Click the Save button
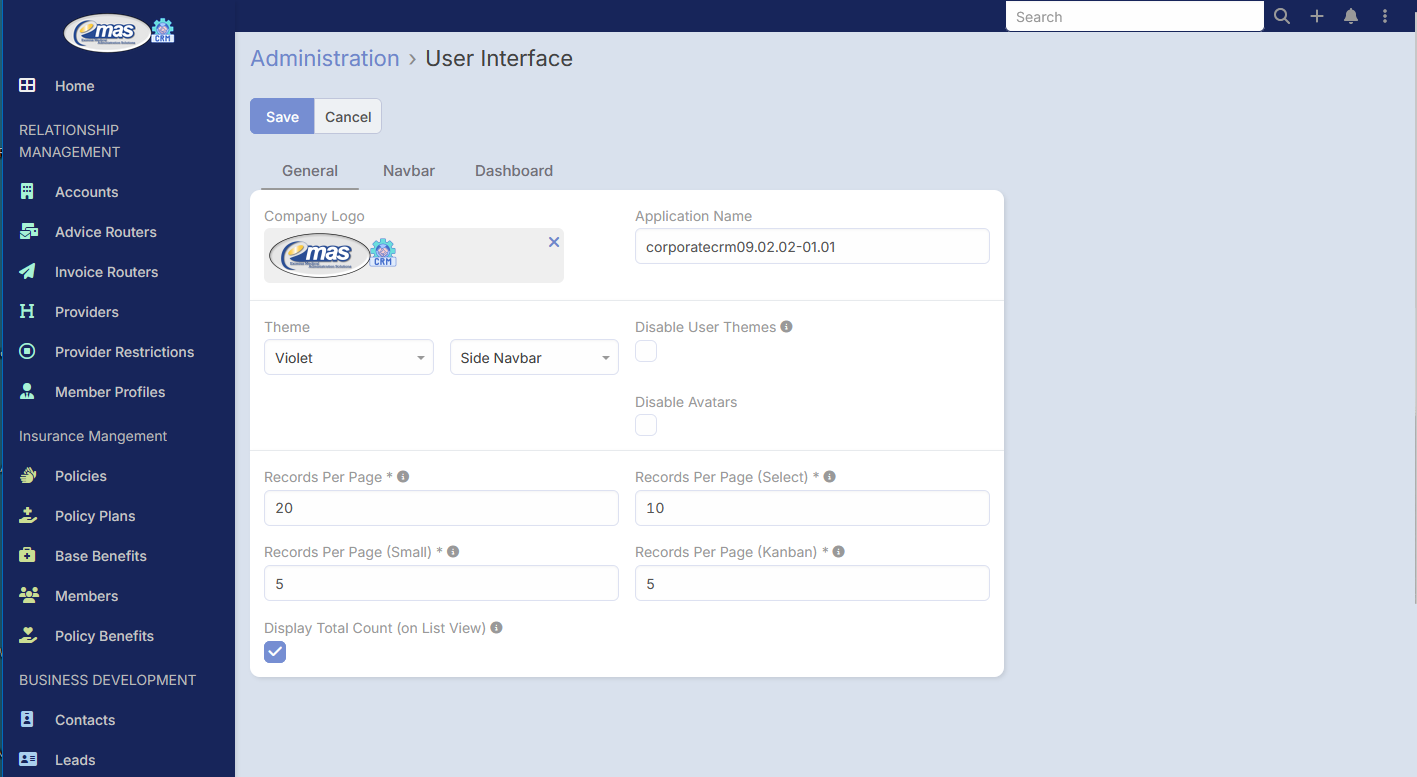Image resolution: width=1417 pixels, height=777 pixels. (x=282, y=116)
